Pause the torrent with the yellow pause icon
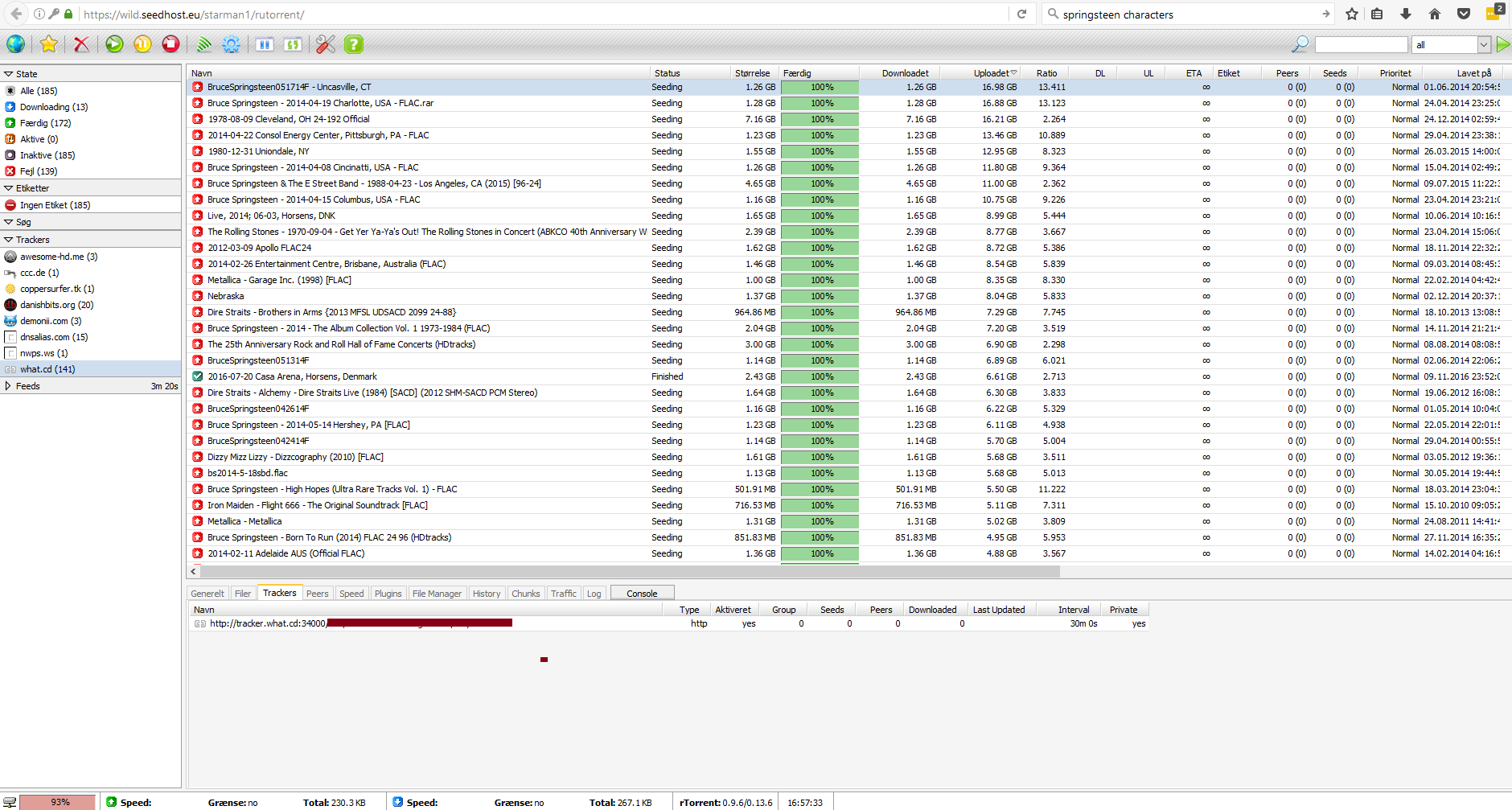Viewport: 1512px width, 810px height. click(x=142, y=44)
